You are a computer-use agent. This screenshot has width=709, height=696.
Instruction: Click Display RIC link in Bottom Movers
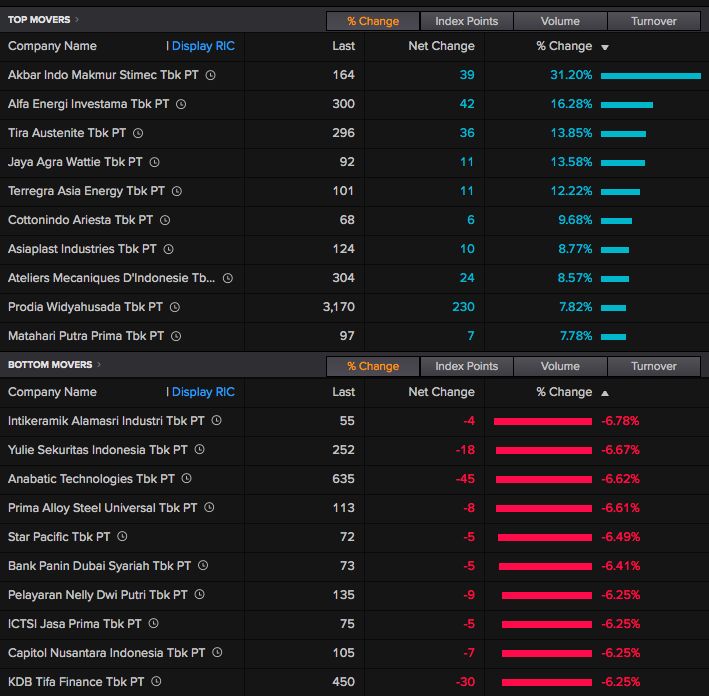[203, 392]
